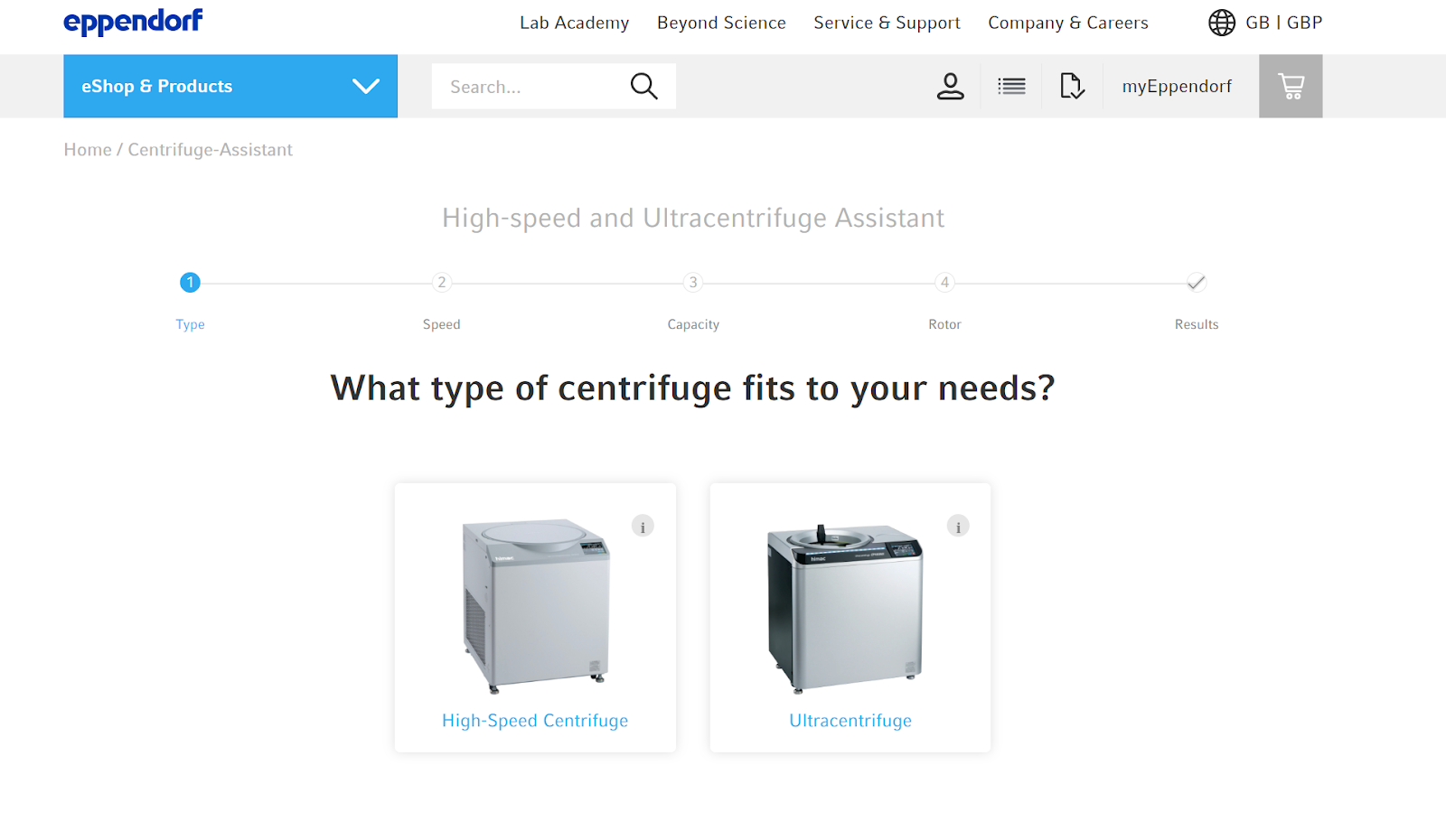Image resolution: width=1446 pixels, height=840 pixels.
Task: Open the user account icon
Action: (950, 86)
